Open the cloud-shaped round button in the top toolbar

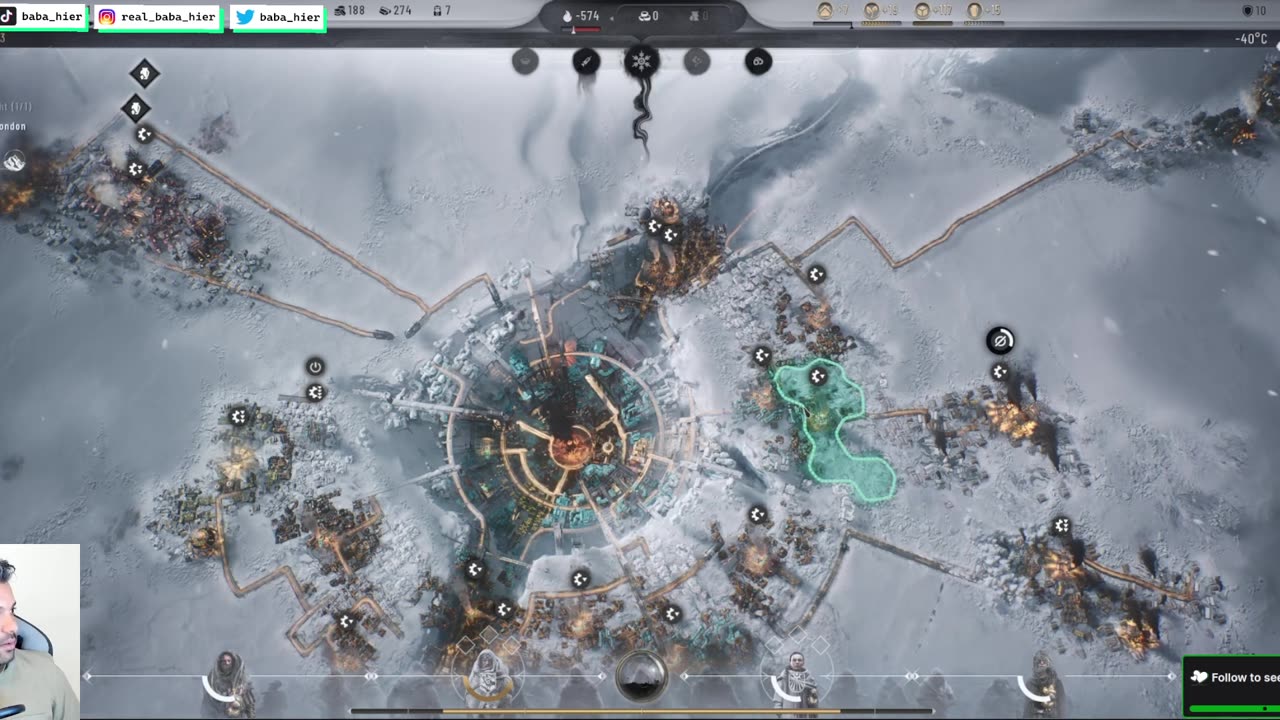[758, 61]
